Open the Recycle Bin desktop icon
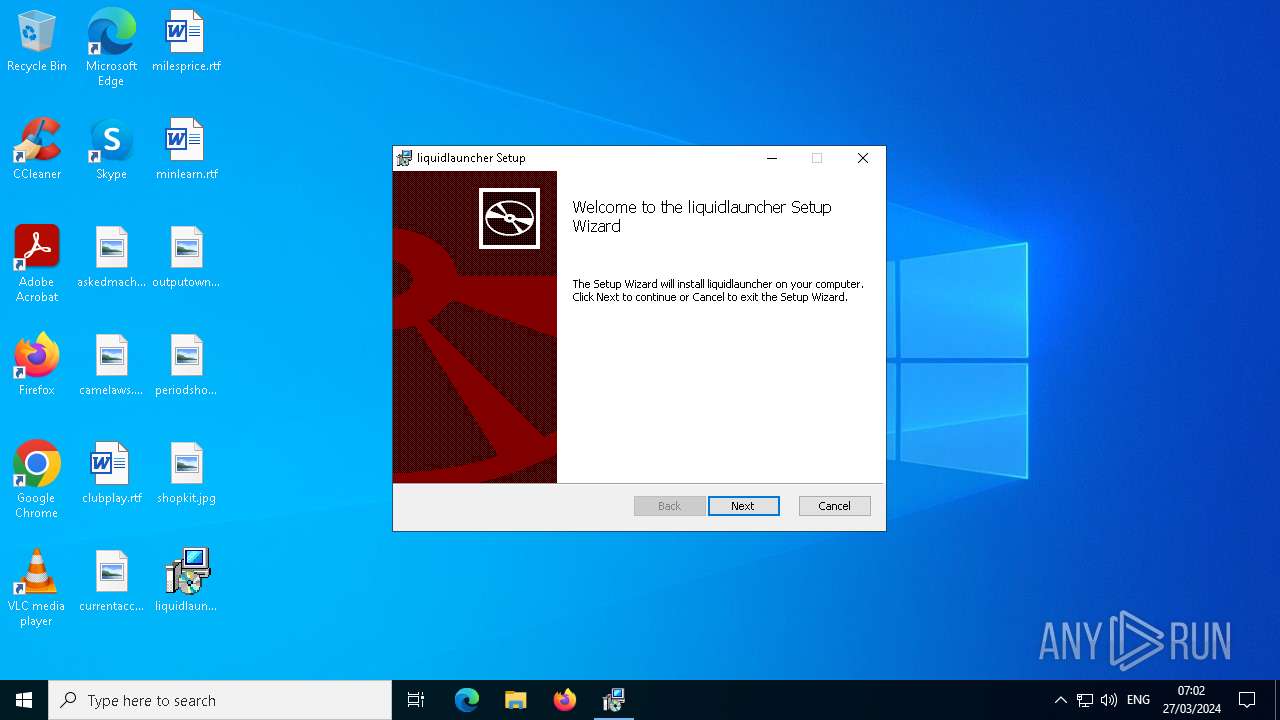The width and height of the screenshot is (1280, 720). point(37,42)
